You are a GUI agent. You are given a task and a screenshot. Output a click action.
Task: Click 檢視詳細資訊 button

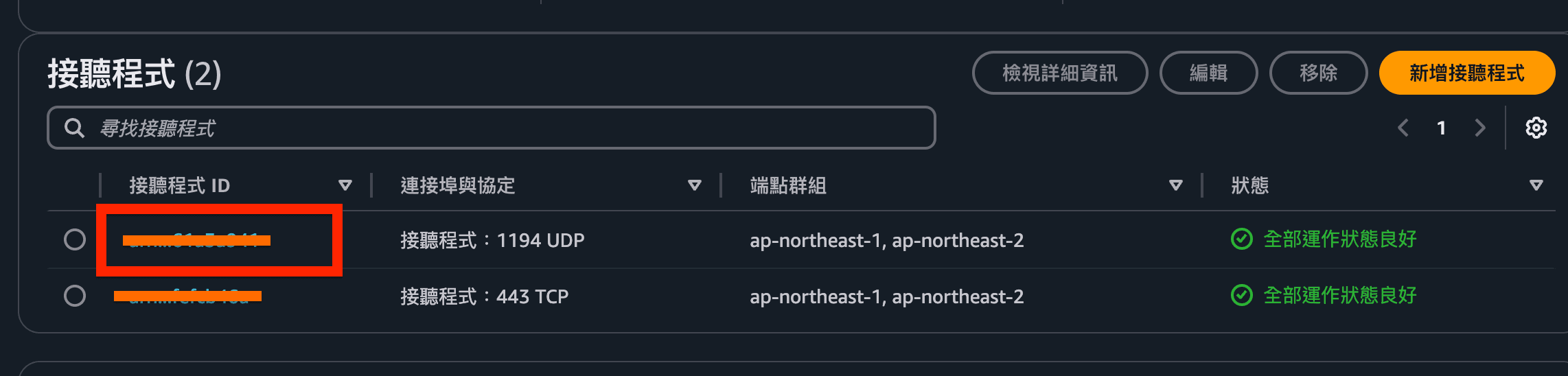click(x=1059, y=73)
